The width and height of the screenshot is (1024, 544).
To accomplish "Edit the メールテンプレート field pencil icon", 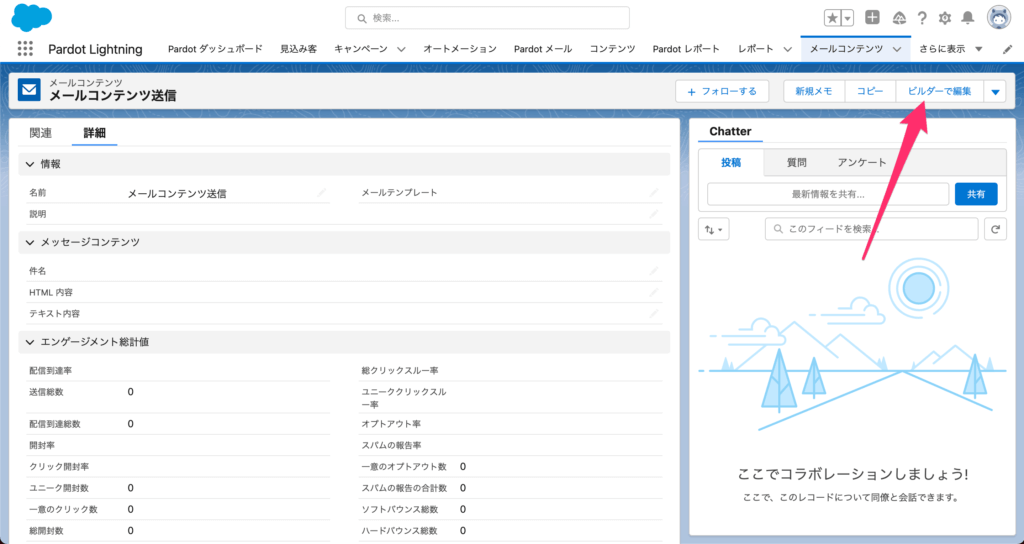I will (x=654, y=193).
